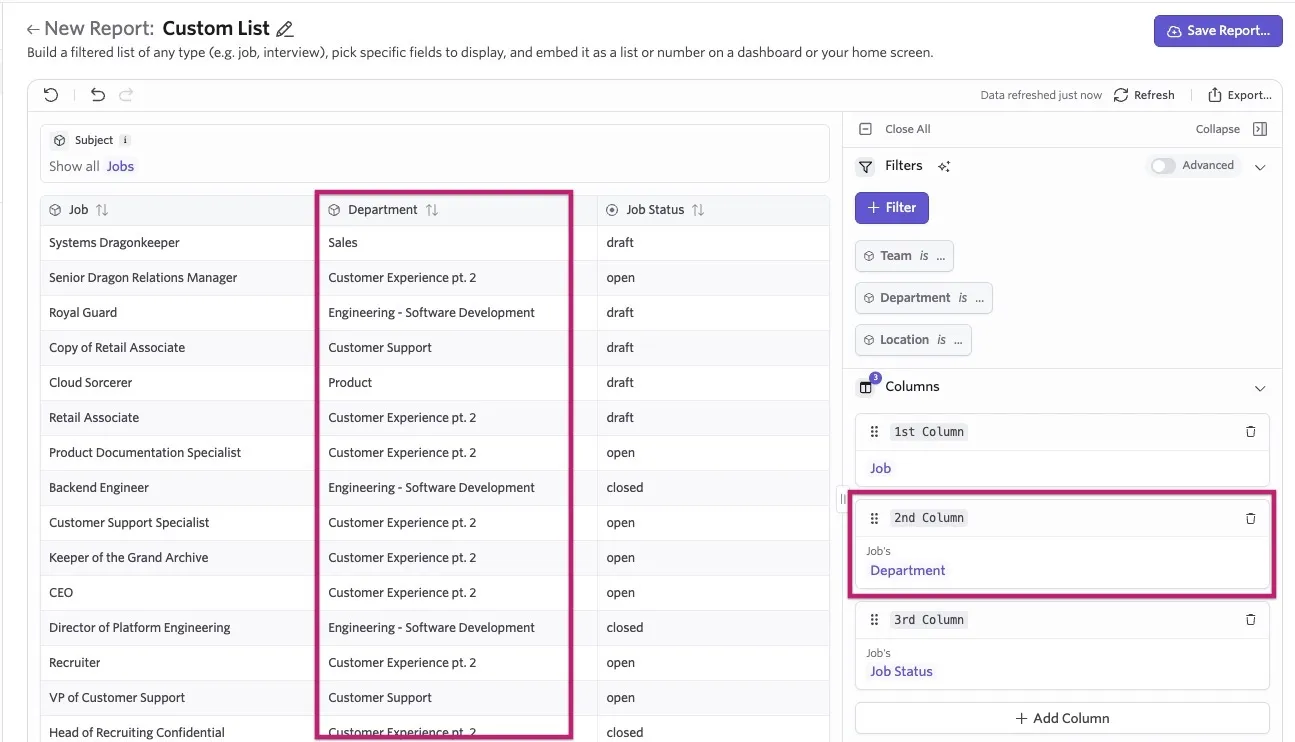Collapse the Filters section chevron

(x=1260, y=167)
